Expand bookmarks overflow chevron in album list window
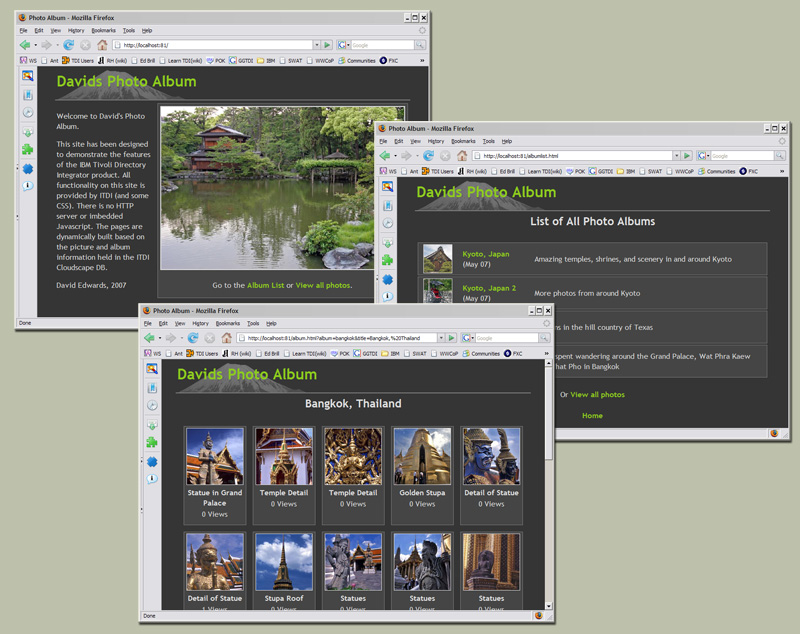The width and height of the screenshot is (800, 634). 782,171
